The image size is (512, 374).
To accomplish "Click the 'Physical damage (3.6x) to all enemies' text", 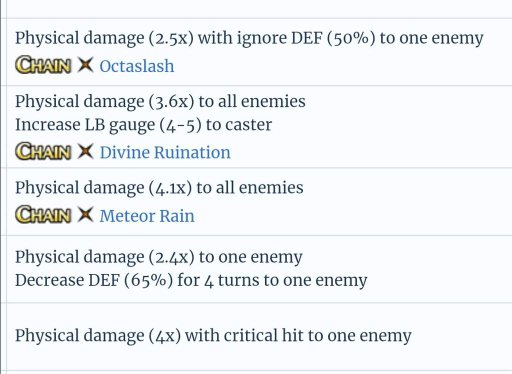I will pos(160,101).
